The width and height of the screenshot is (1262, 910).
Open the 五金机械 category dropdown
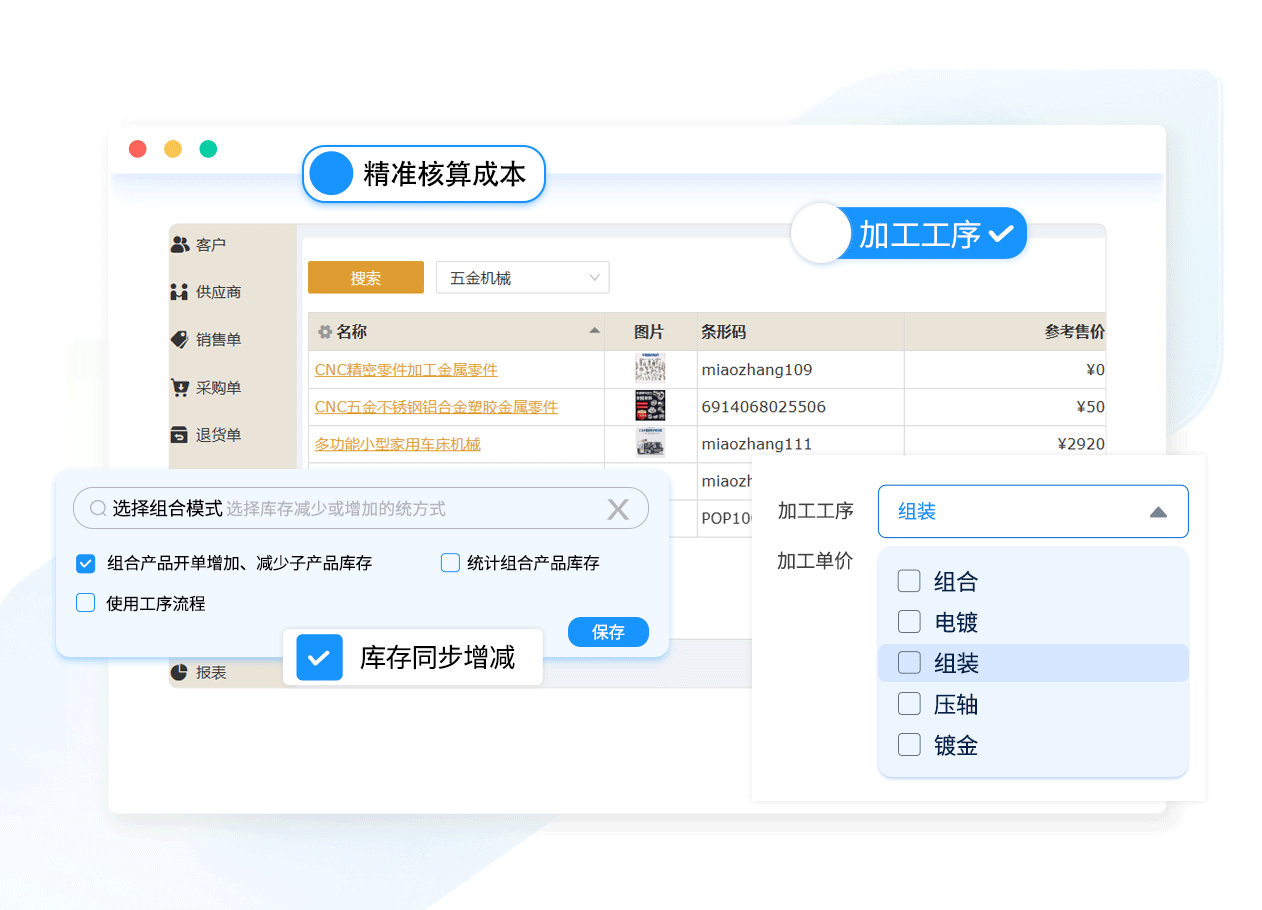tap(522, 278)
